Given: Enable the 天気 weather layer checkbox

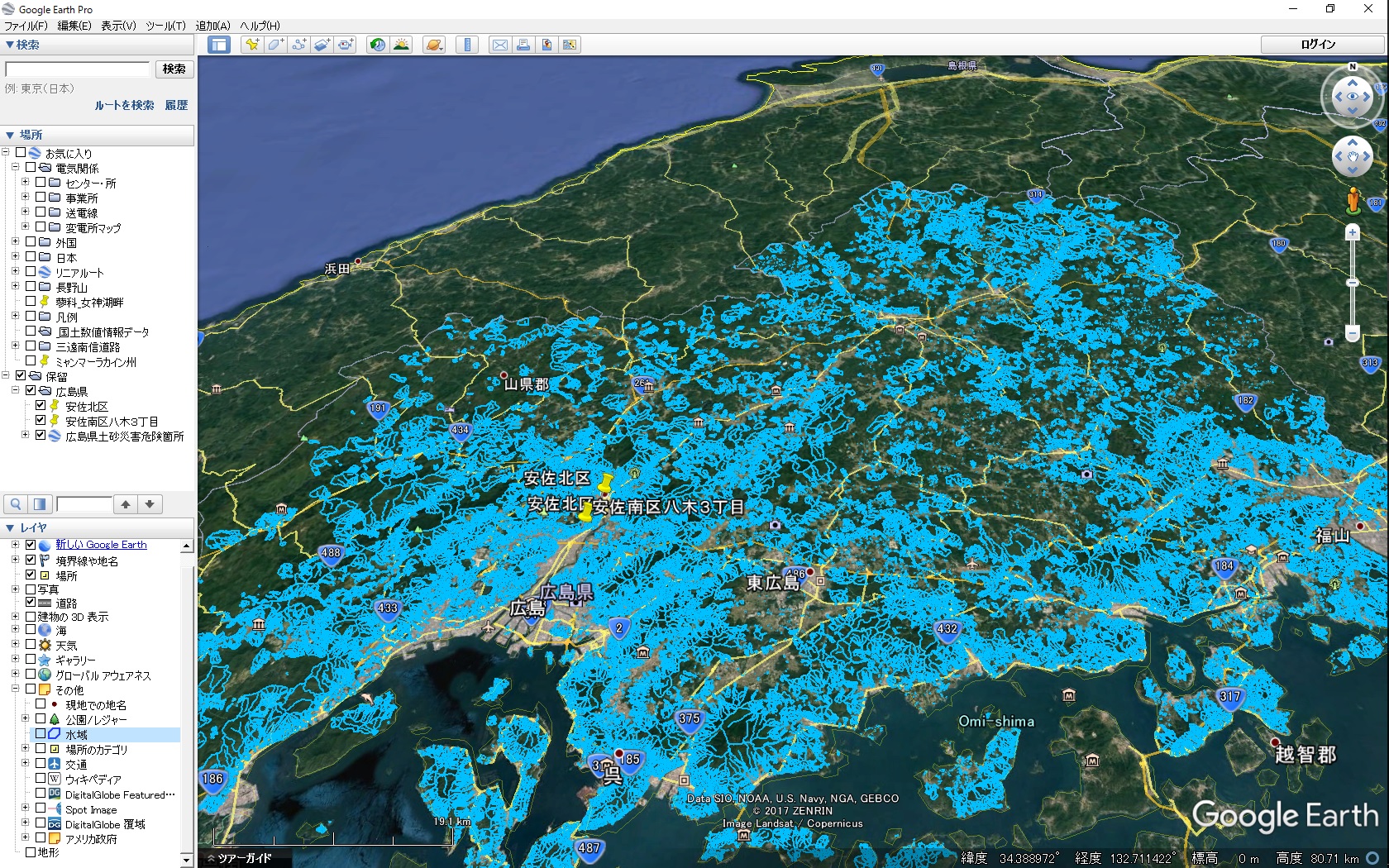Looking at the screenshot, I should (31, 645).
